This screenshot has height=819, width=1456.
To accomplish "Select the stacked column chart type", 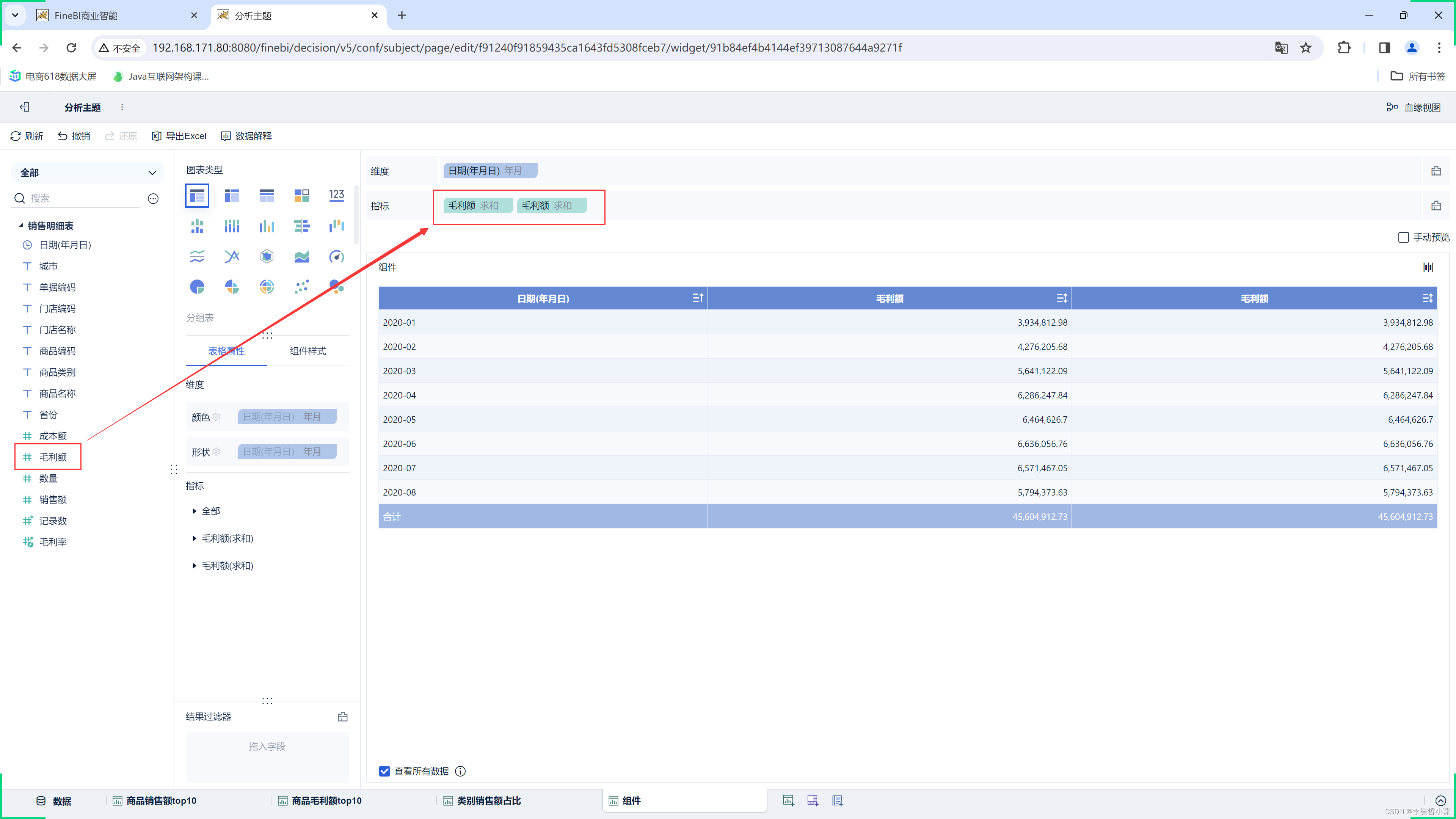I will click(x=232, y=226).
